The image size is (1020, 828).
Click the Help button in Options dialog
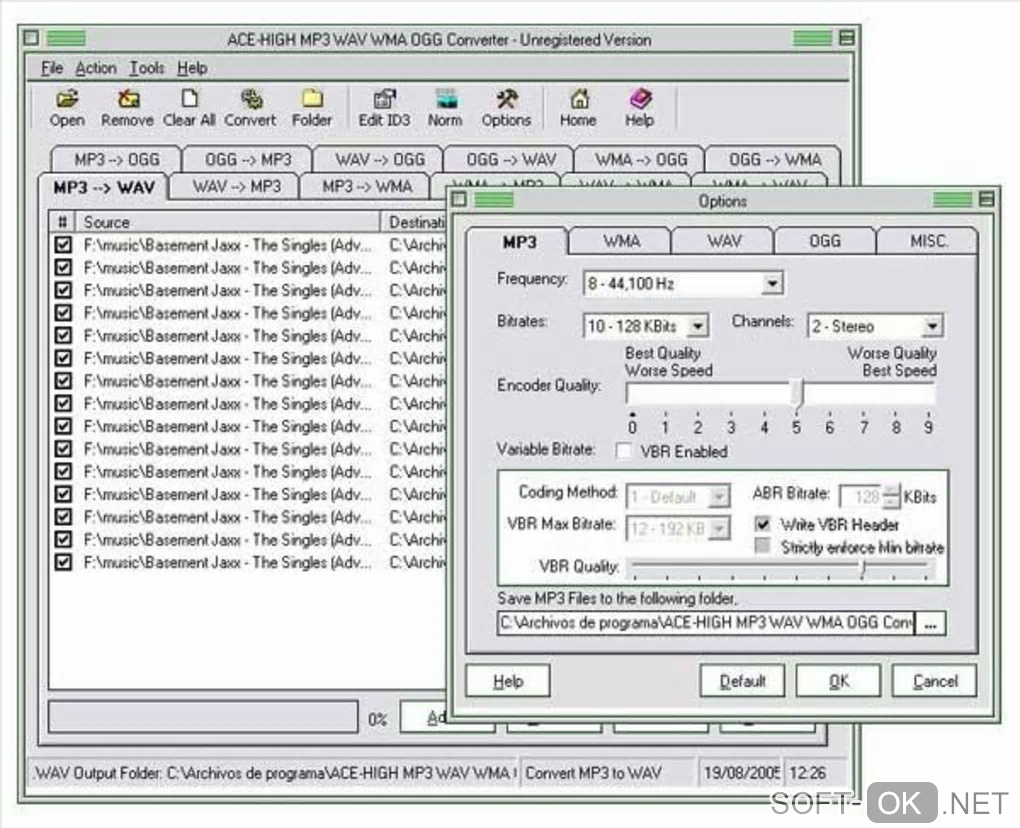pos(508,681)
